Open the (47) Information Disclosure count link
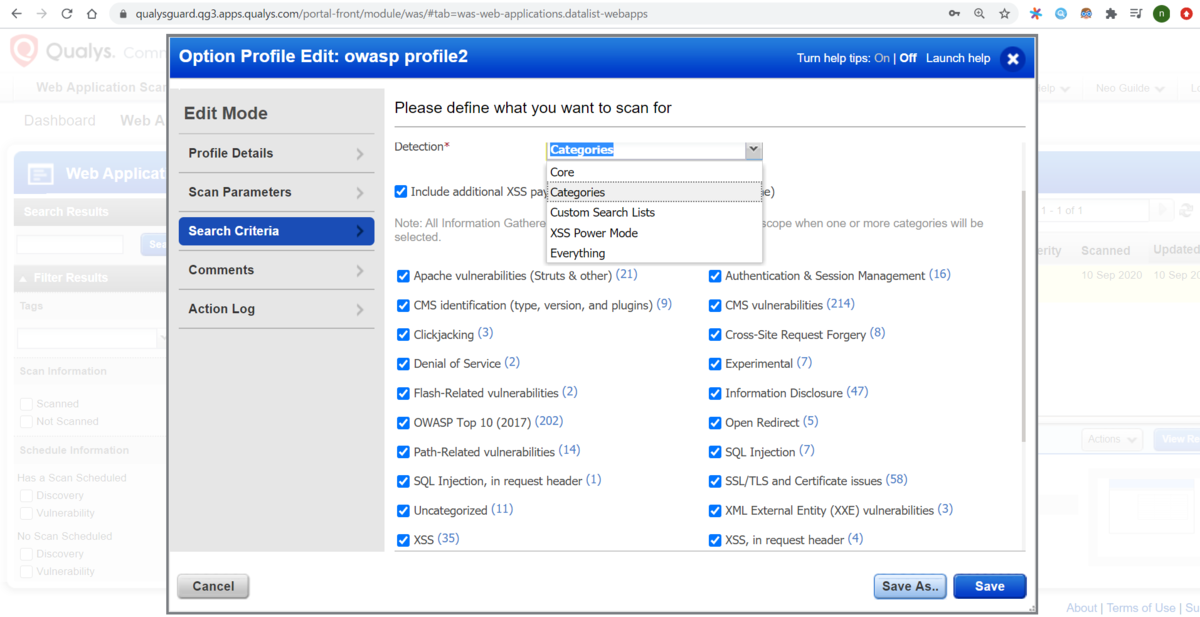 coord(857,392)
